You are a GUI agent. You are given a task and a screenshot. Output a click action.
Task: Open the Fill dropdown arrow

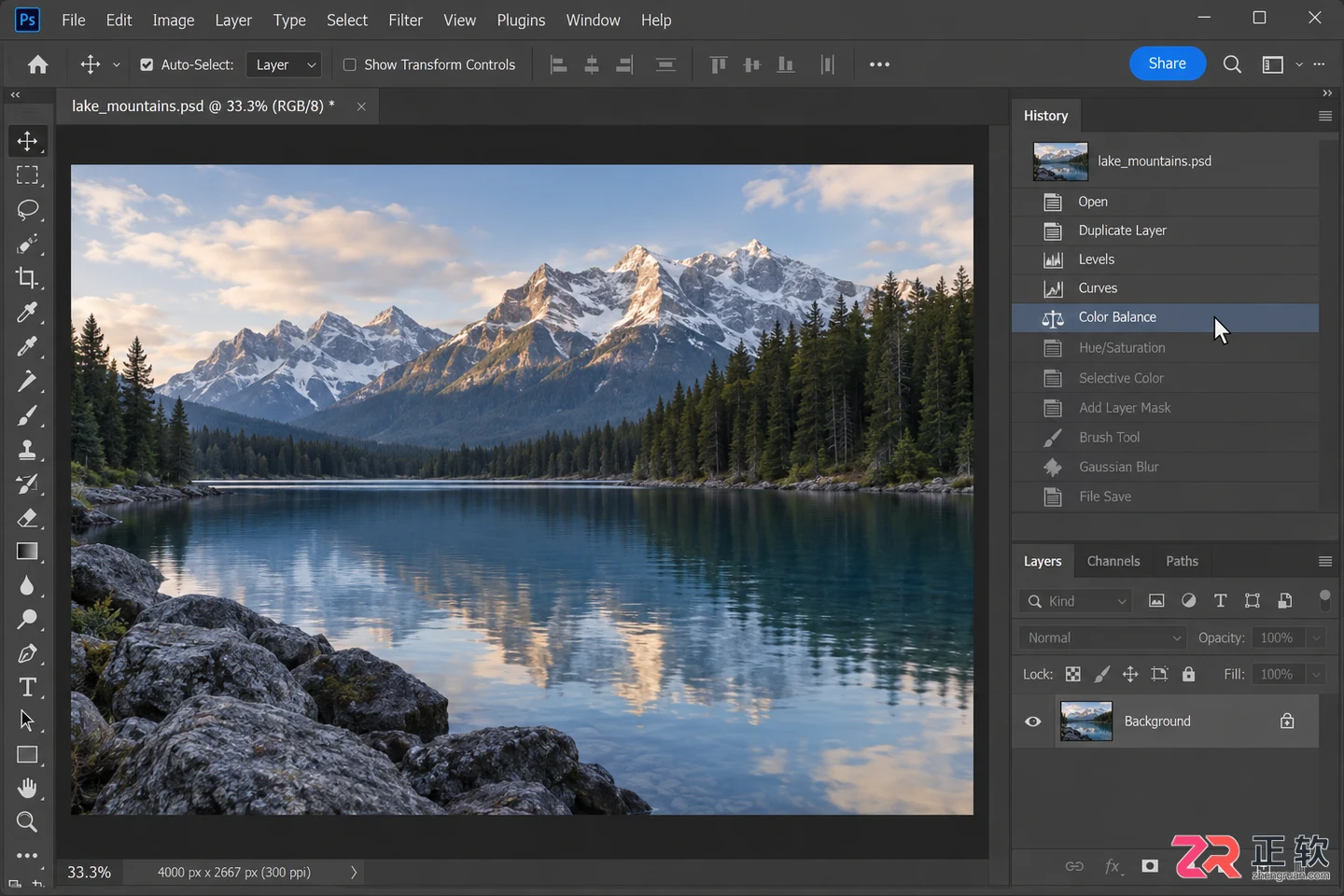pyautogui.click(x=1316, y=674)
